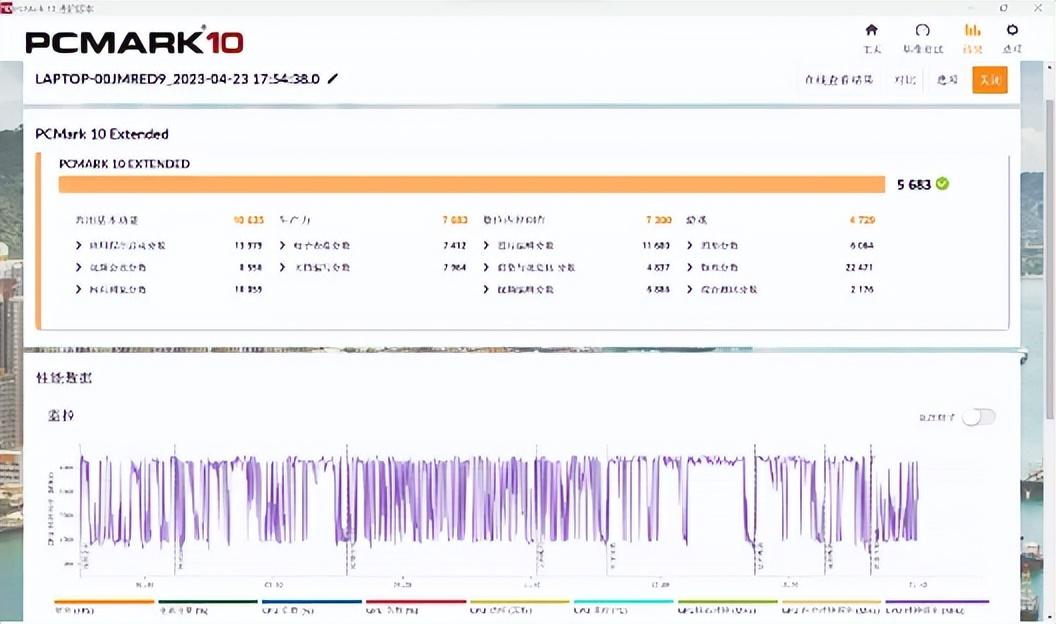Click green validation checkmark beside 5 683
The width and height of the screenshot is (1056, 624).
click(x=942, y=183)
